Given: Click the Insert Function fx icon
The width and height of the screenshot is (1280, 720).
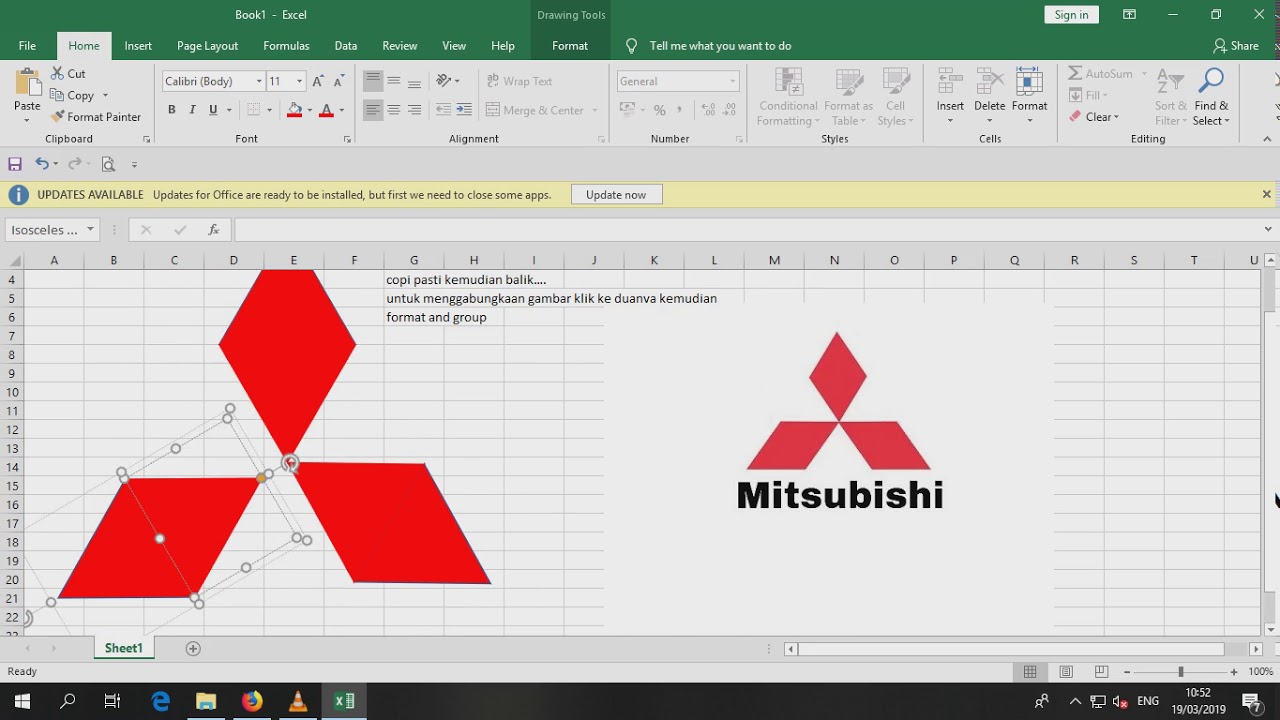Looking at the screenshot, I should coord(213,230).
